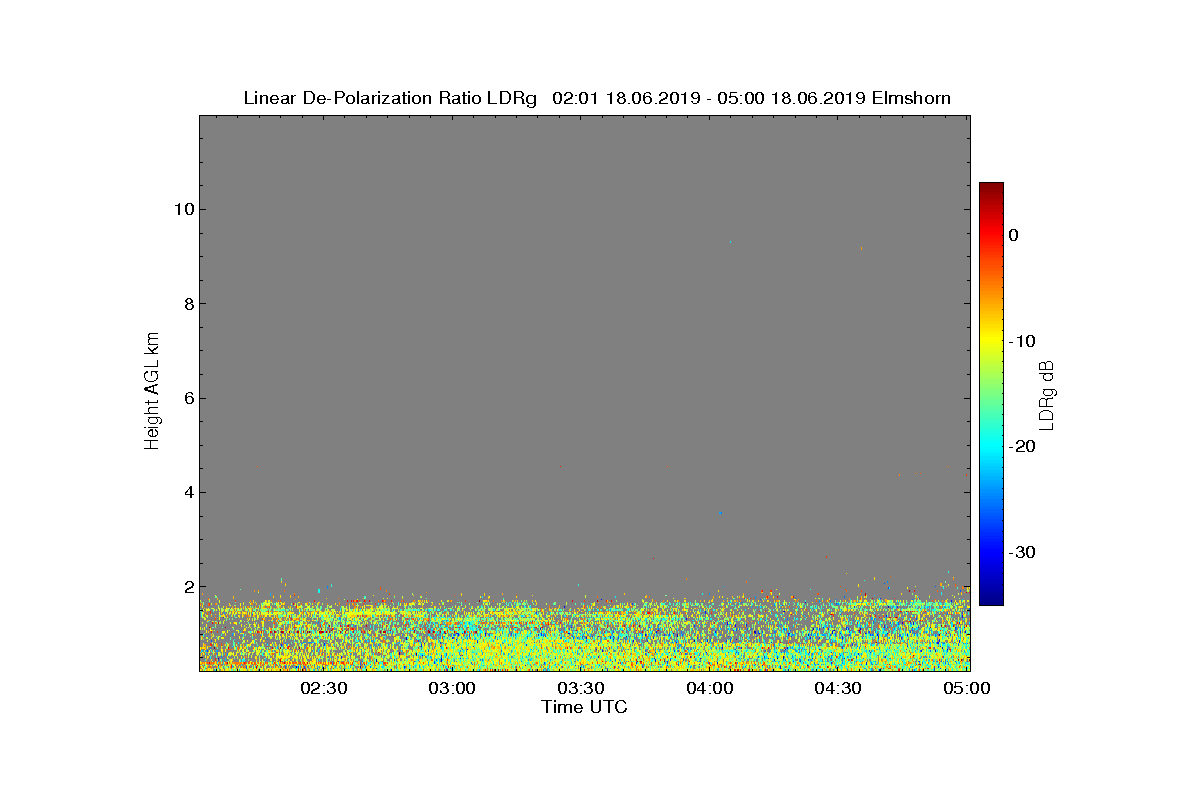The height and width of the screenshot is (800, 1200).
Task: Click the 'LDRg dB' colorbar label
Action: coord(1047,394)
